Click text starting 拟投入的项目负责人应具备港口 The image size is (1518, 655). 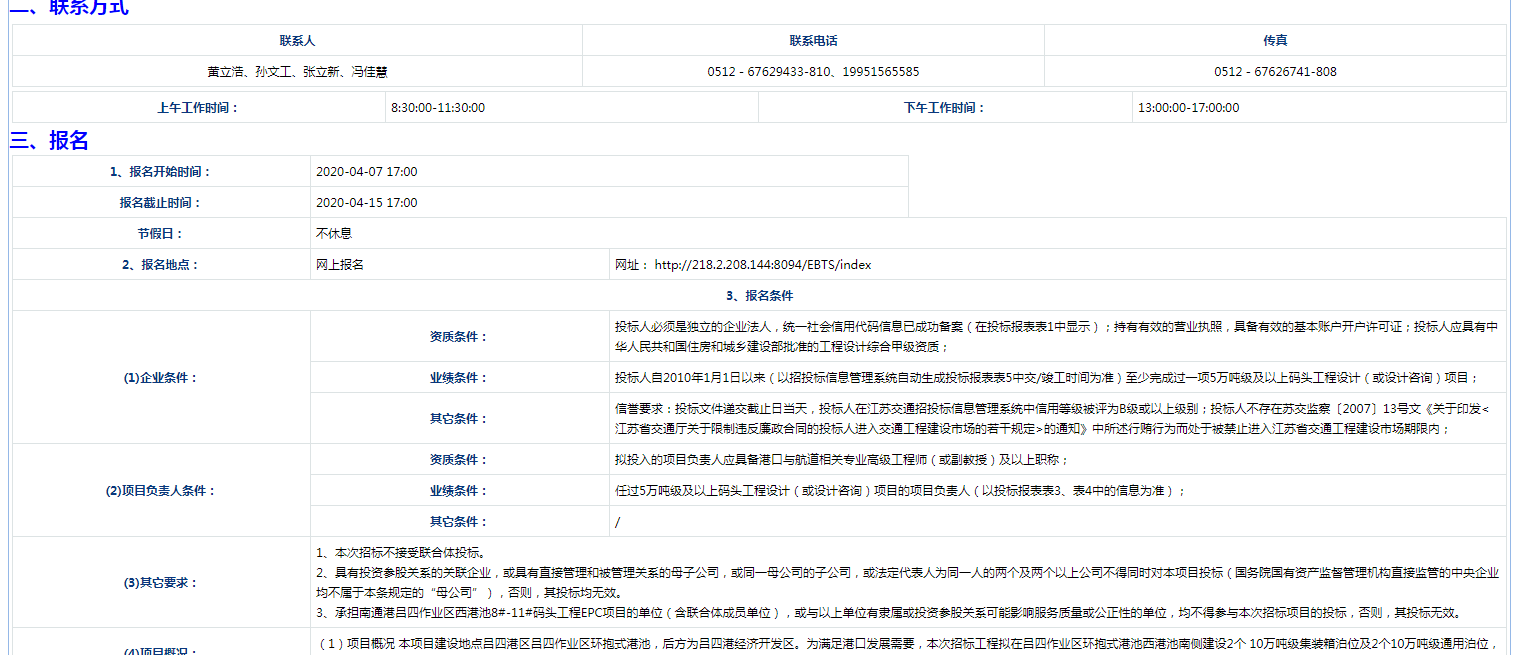[x=842, y=460]
